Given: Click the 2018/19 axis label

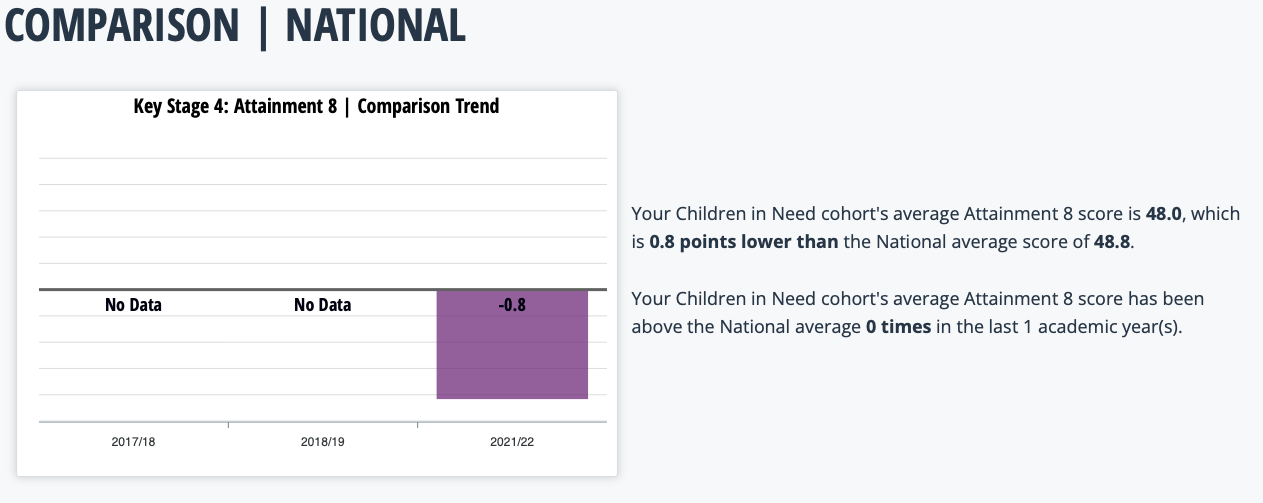Looking at the screenshot, I should pyautogui.click(x=322, y=441).
